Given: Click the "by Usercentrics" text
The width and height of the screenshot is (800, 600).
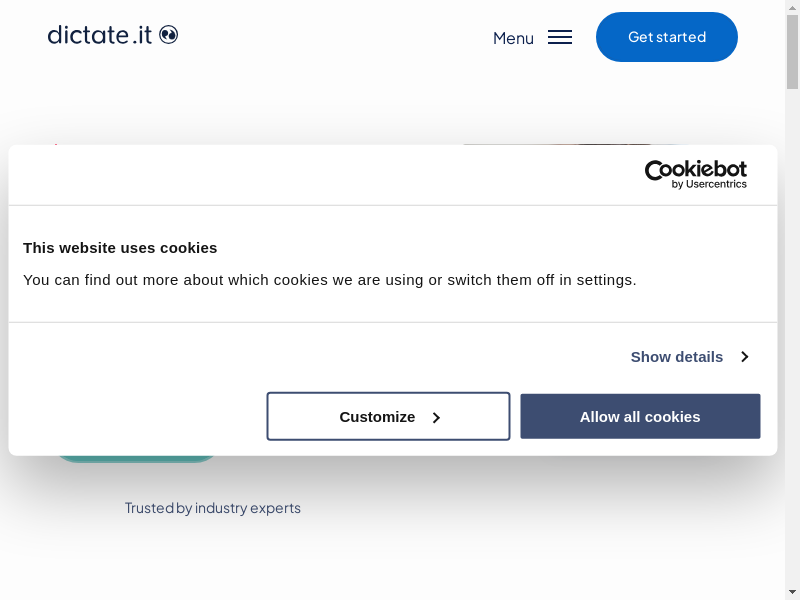Looking at the screenshot, I should (x=709, y=185).
